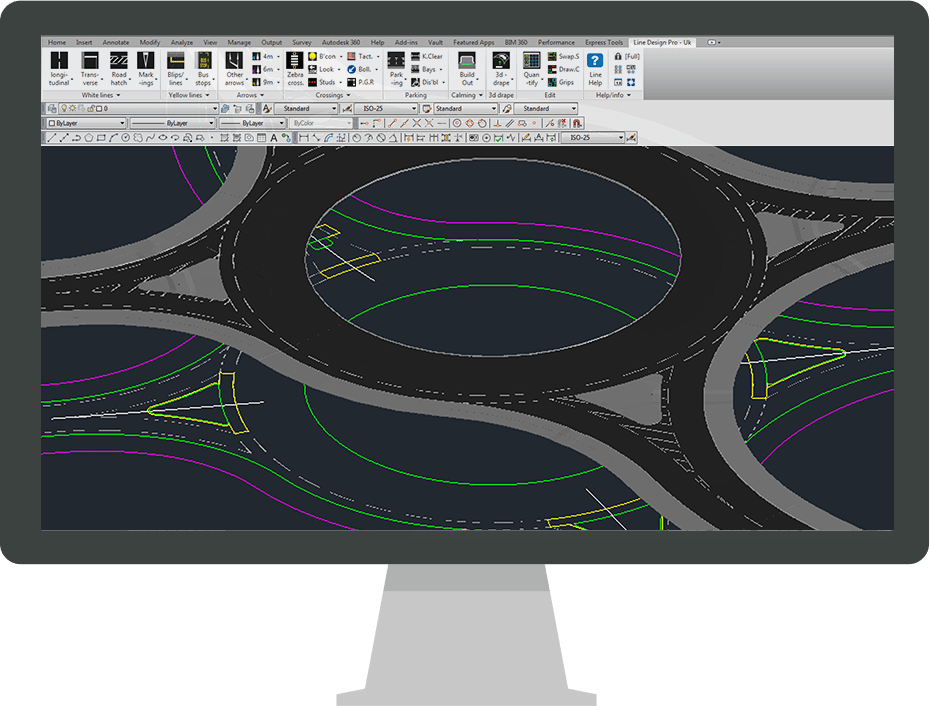The width and height of the screenshot is (930, 706).
Task: Select the Longitudinal white lines tool
Action: (55, 72)
